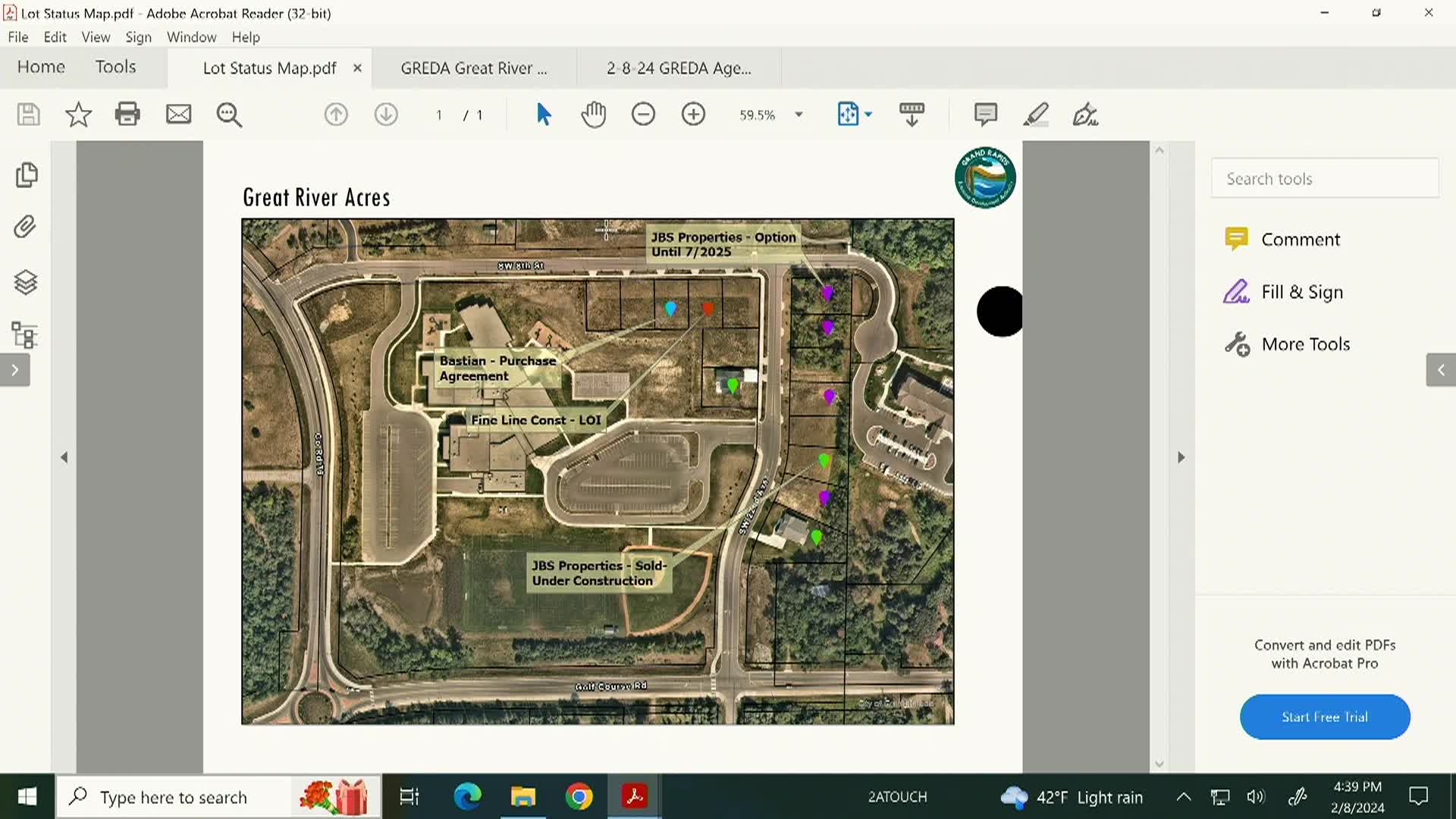Open the Sign menu

(x=138, y=37)
